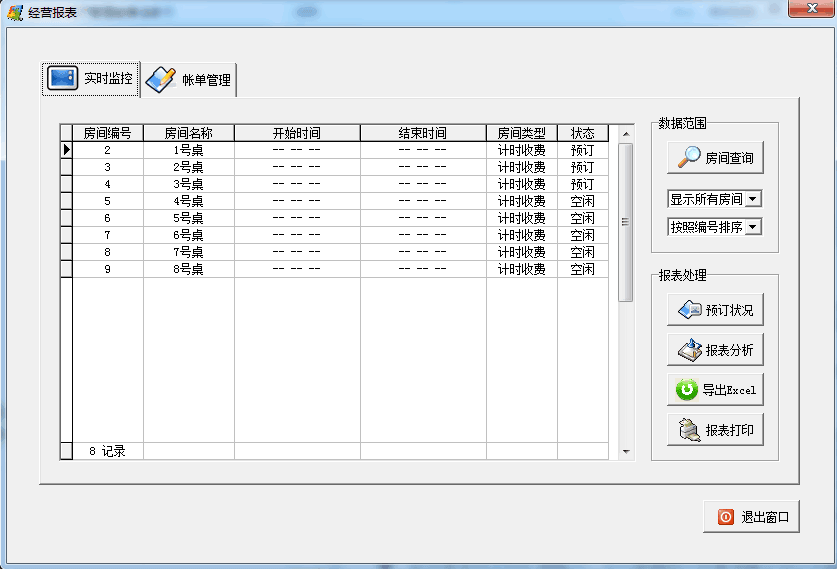Select the 实时监控 tab label
The image size is (837, 569).
(108, 78)
